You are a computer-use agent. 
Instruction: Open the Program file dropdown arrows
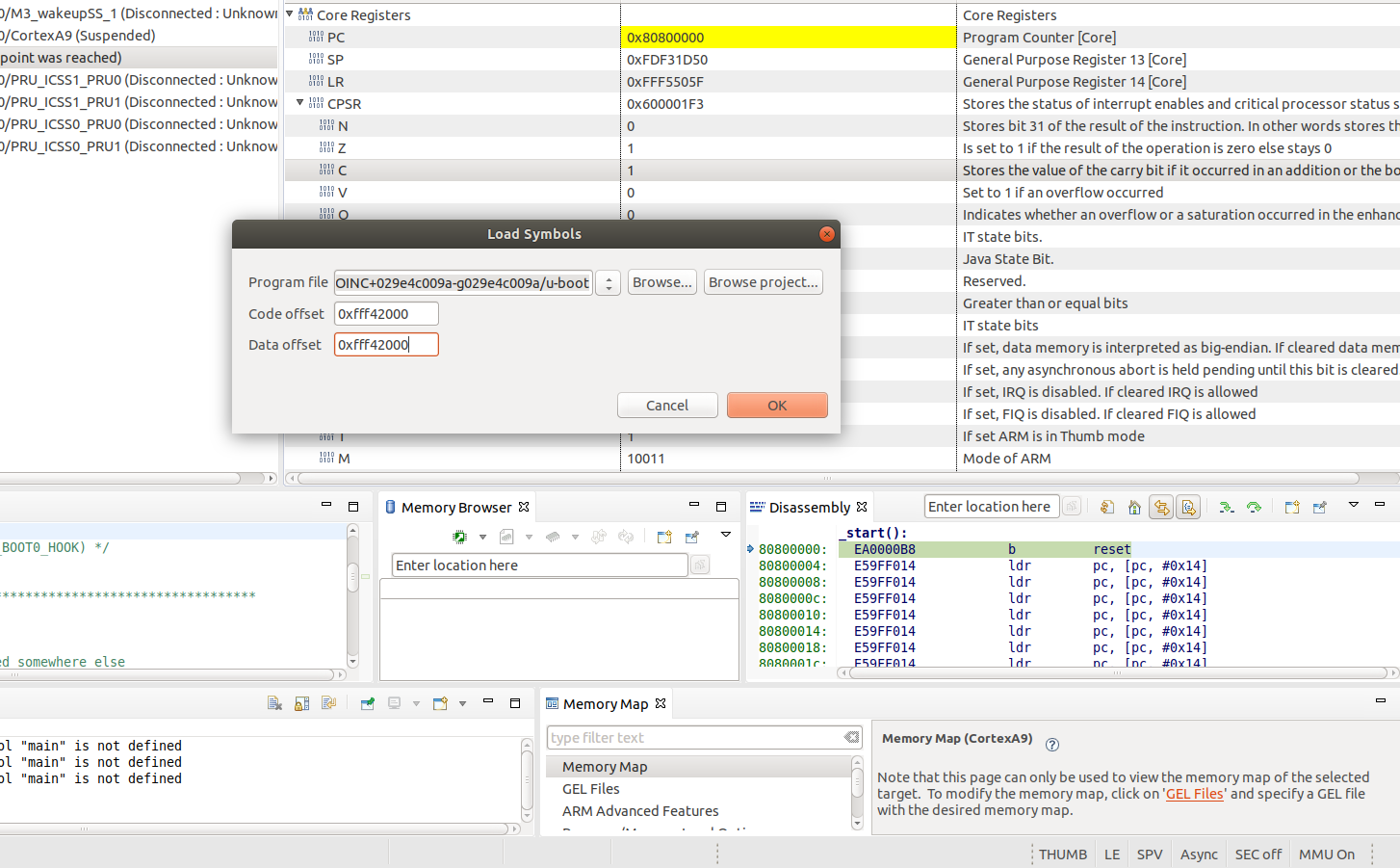(x=608, y=283)
